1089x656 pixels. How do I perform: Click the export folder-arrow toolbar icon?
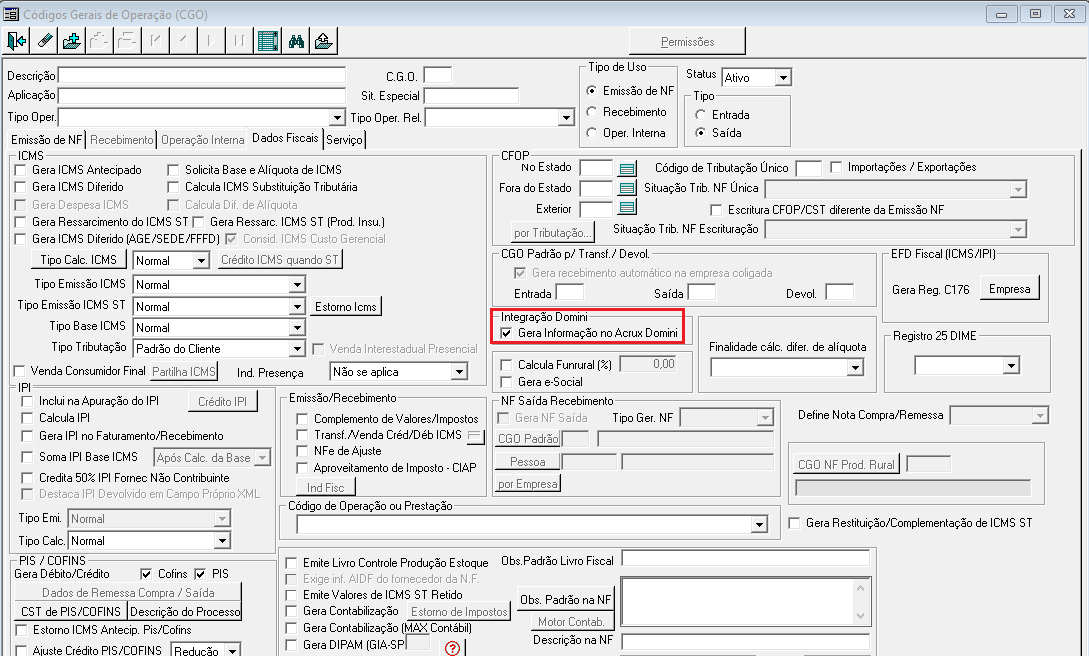[324, 41]
